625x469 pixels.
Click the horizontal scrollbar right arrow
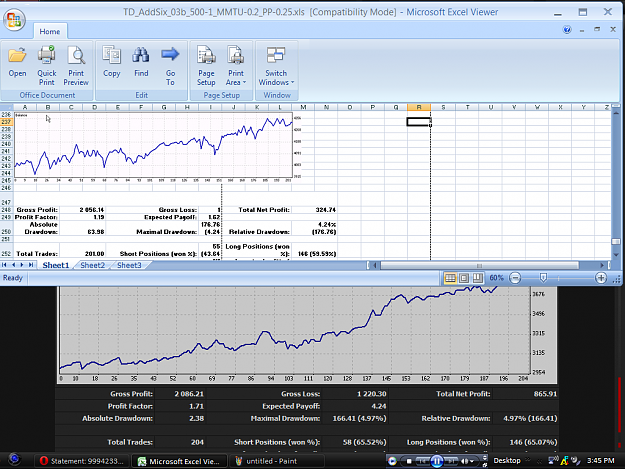[x=602, y=265]
